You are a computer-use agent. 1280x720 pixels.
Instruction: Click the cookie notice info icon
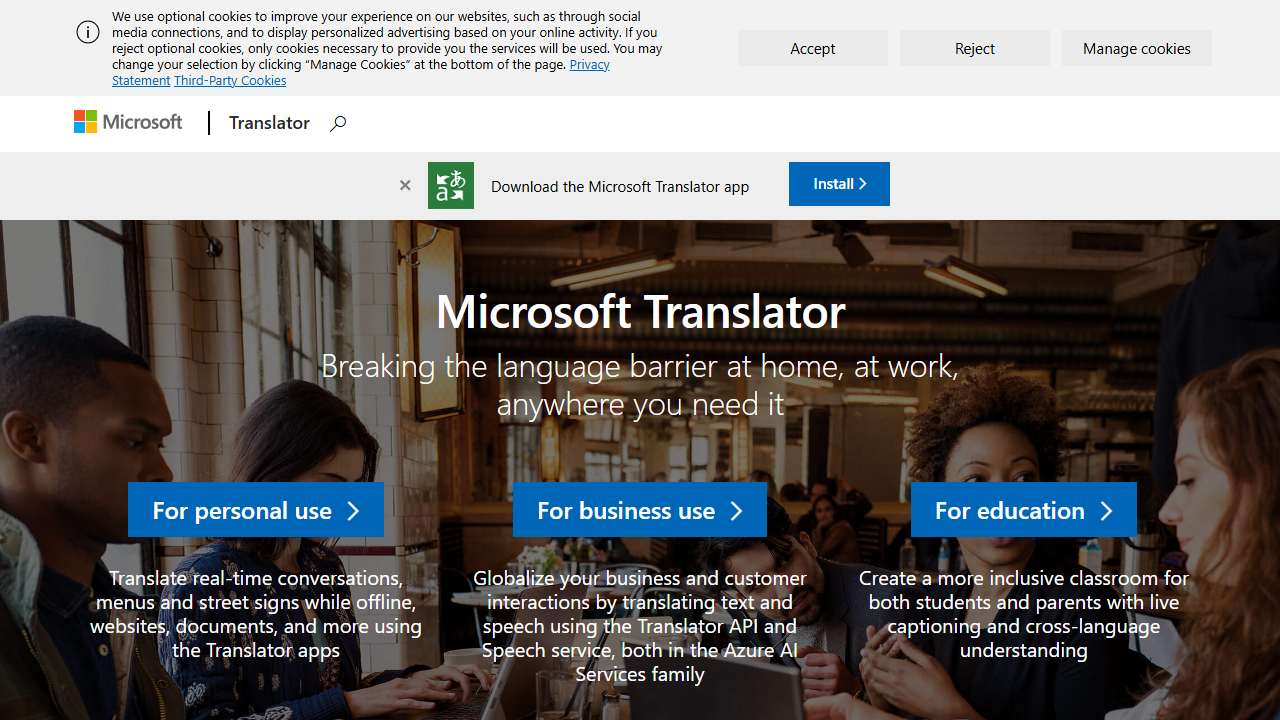click(88, 33)
